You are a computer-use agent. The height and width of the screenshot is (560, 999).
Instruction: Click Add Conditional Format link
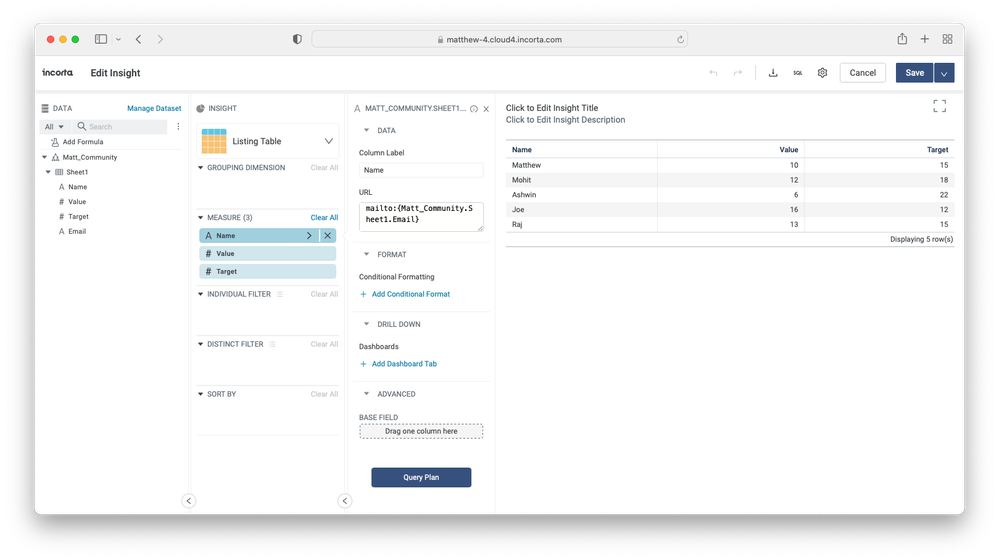(x=410, y=294)
